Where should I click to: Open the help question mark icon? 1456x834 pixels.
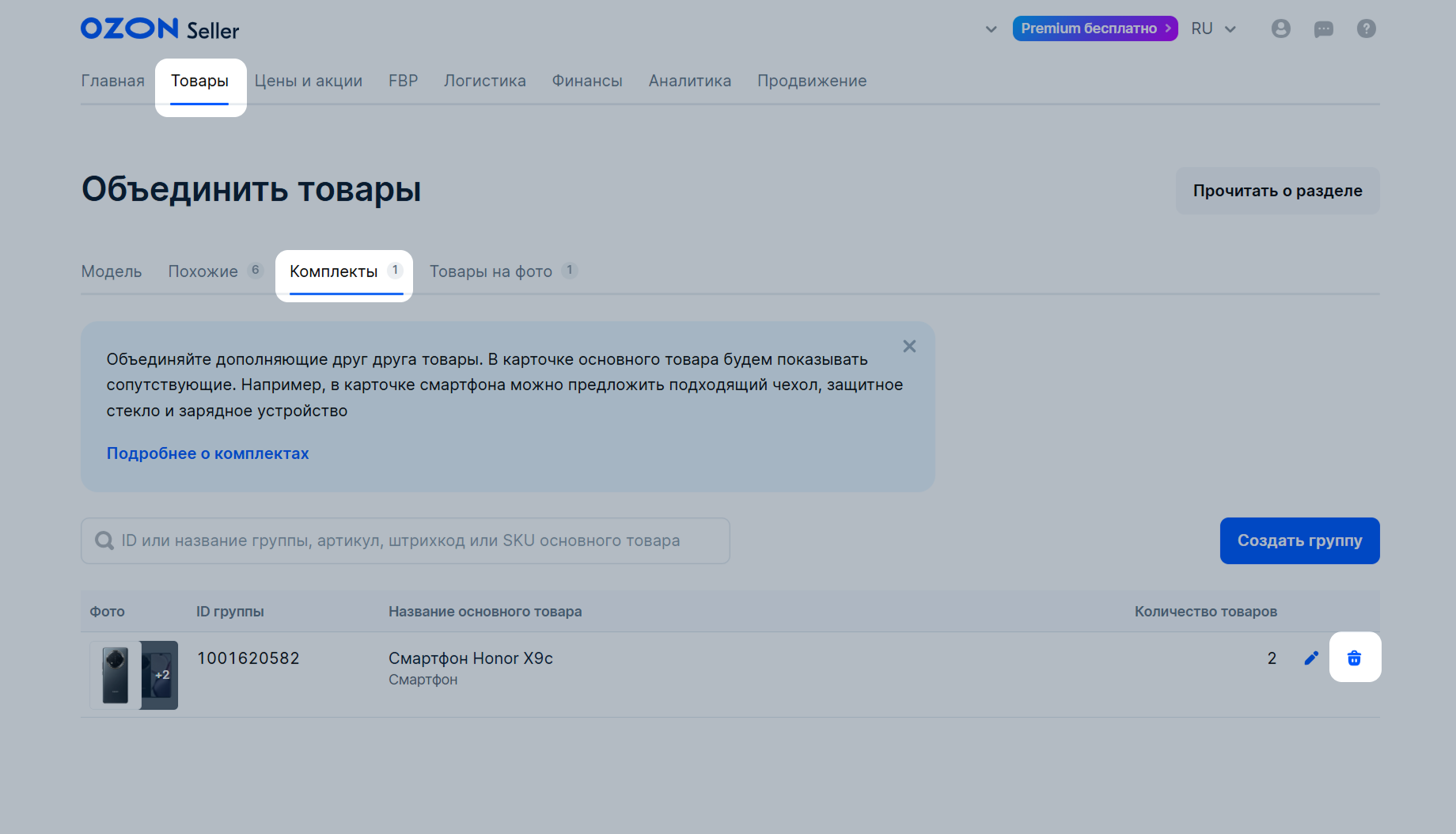[1367, 28]
